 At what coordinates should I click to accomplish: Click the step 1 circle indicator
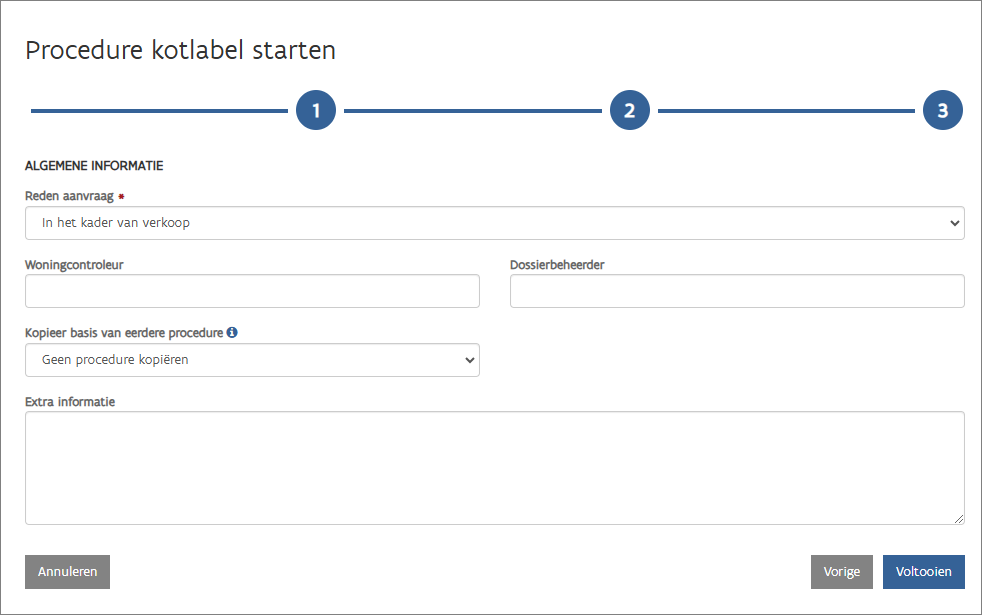(316, 111)
